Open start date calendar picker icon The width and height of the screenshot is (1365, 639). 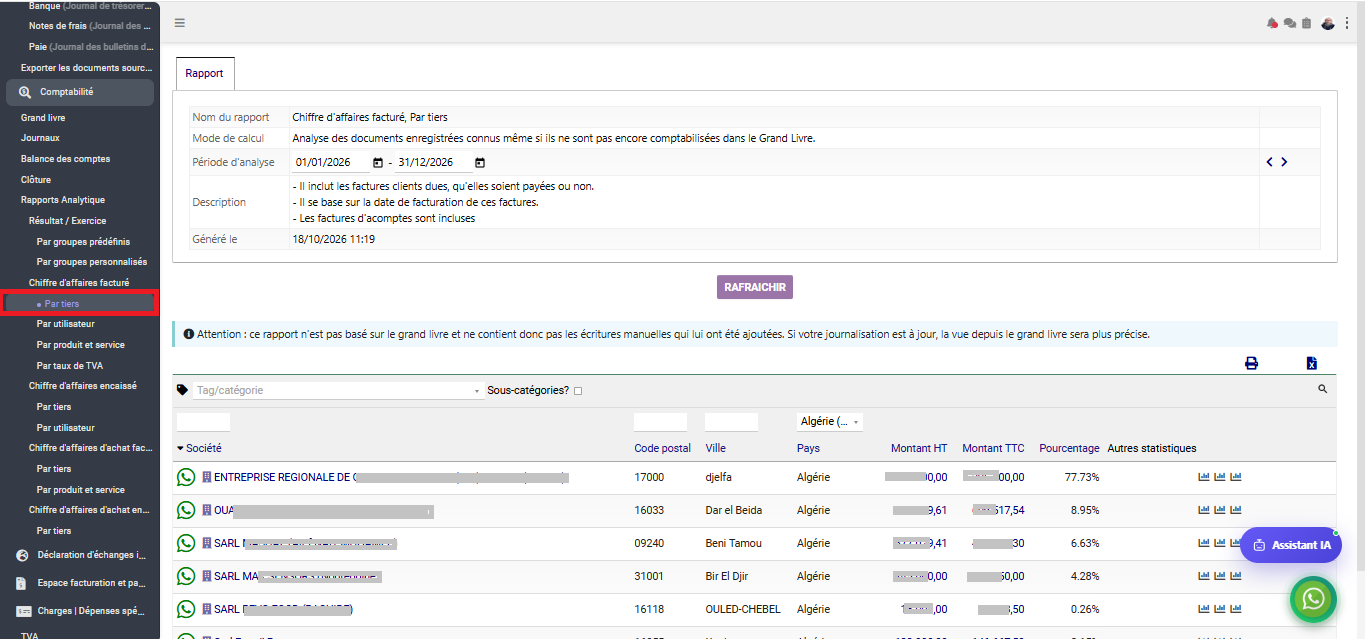378,162
